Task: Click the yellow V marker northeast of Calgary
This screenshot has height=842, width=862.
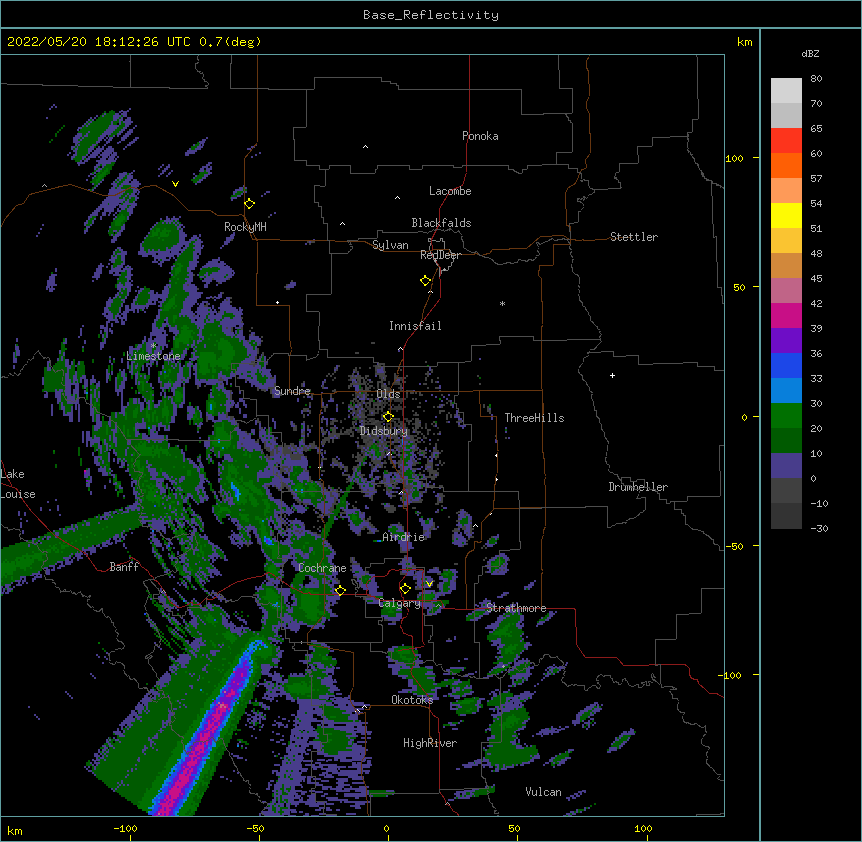Action: (x=429, y=584)
